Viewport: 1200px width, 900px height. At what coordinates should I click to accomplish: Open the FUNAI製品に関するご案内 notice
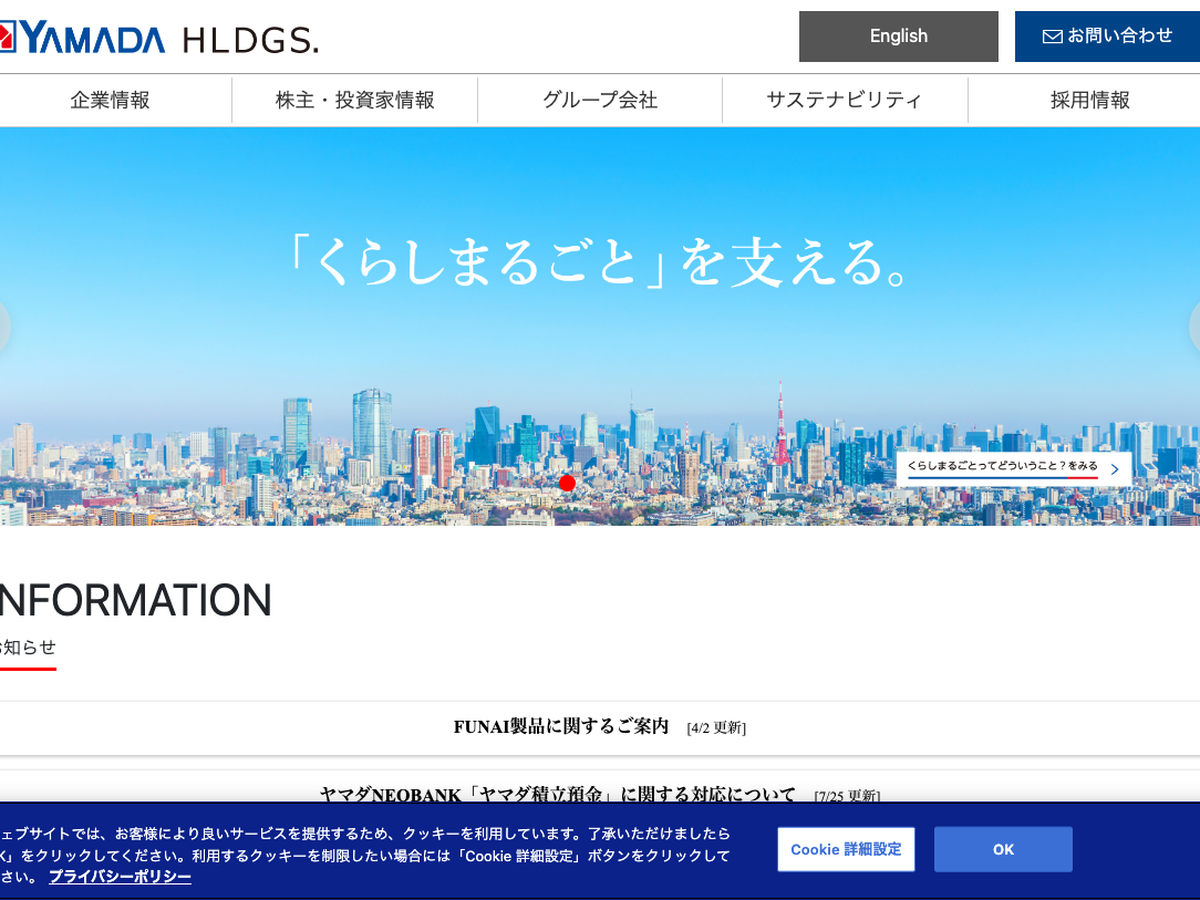pos(561,727)
